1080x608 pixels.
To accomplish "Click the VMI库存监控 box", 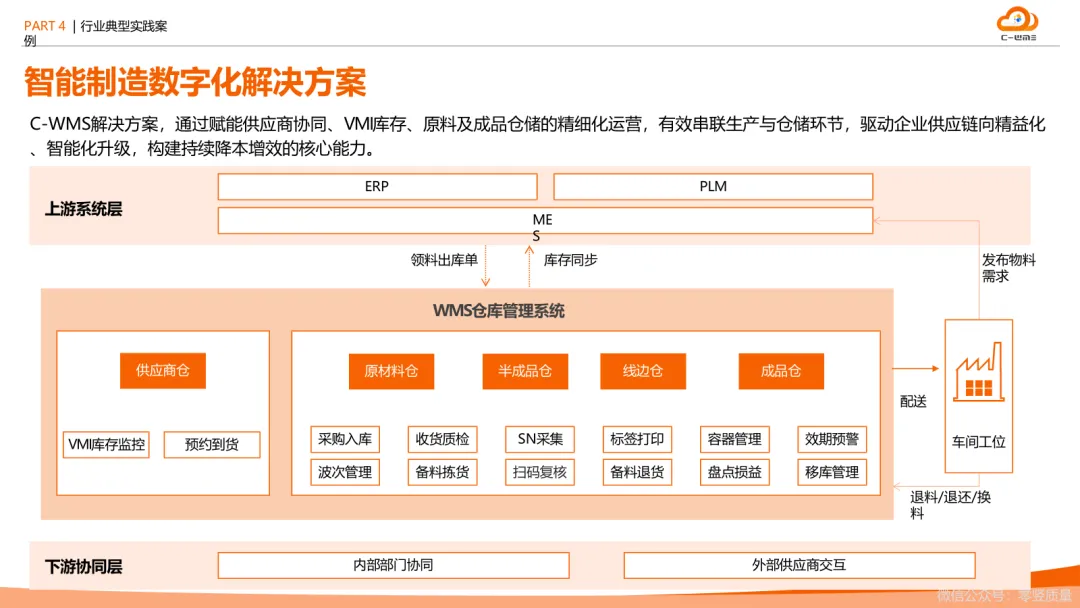I will click(106, 445).
